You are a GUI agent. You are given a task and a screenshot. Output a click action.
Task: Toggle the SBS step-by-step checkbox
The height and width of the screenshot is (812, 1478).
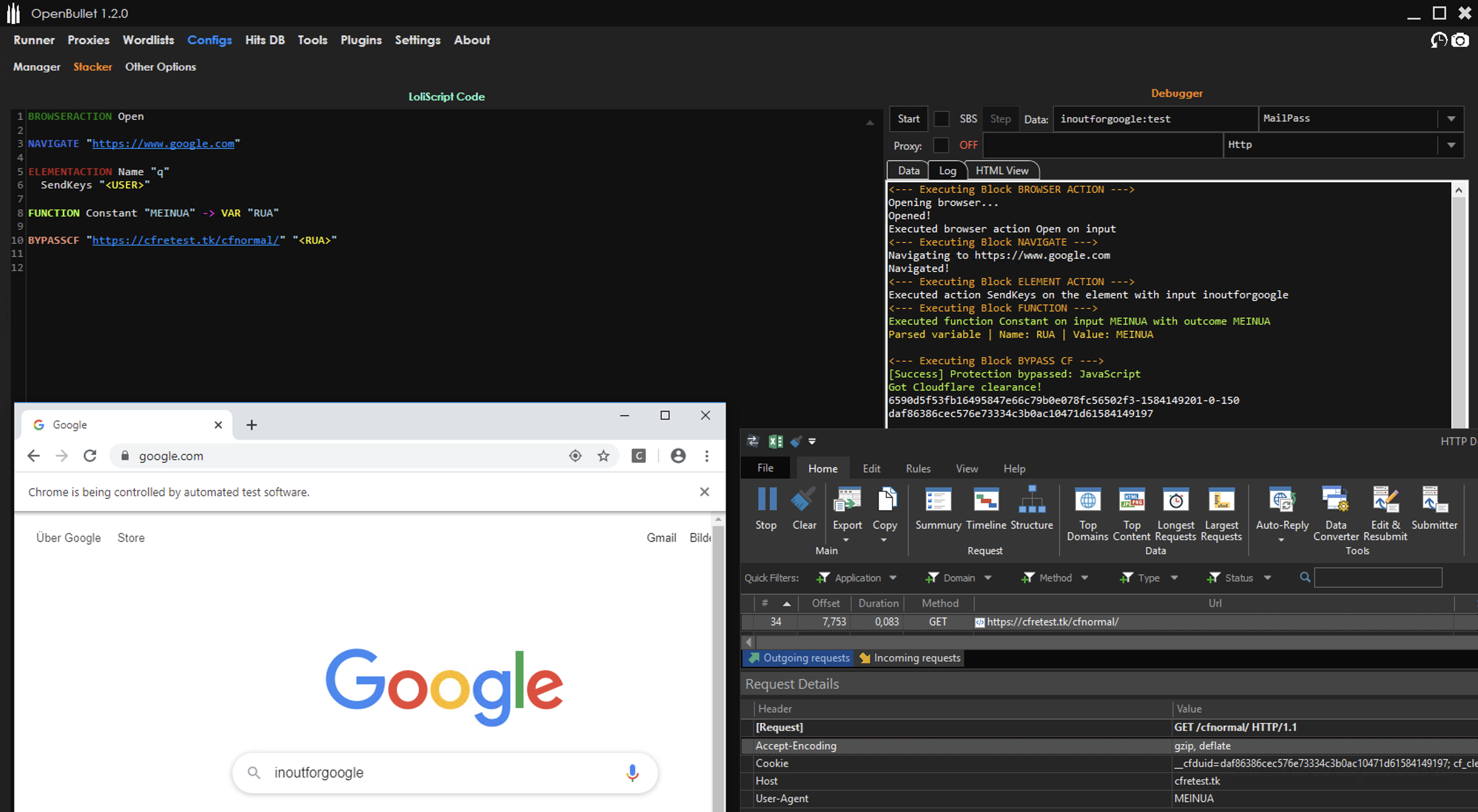[x=941, y=119]
